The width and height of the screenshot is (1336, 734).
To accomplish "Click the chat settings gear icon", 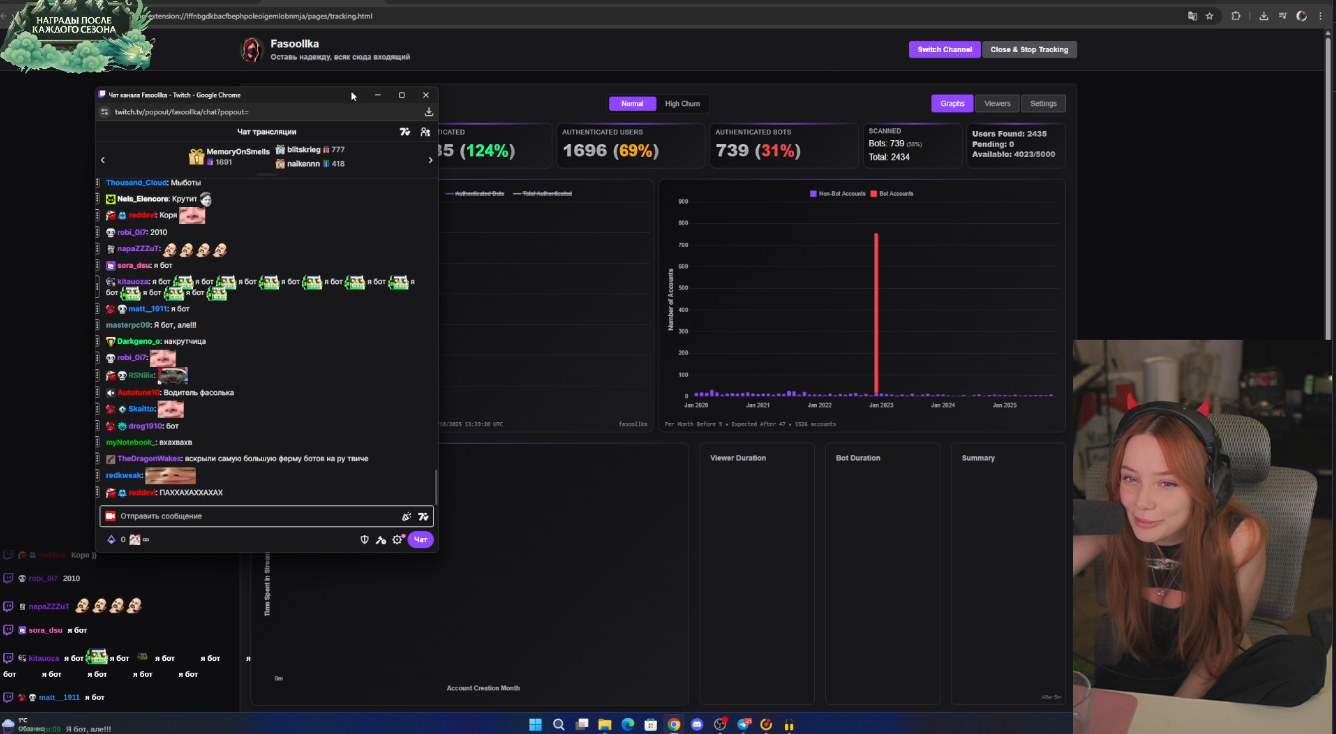I will pos(397,540).
